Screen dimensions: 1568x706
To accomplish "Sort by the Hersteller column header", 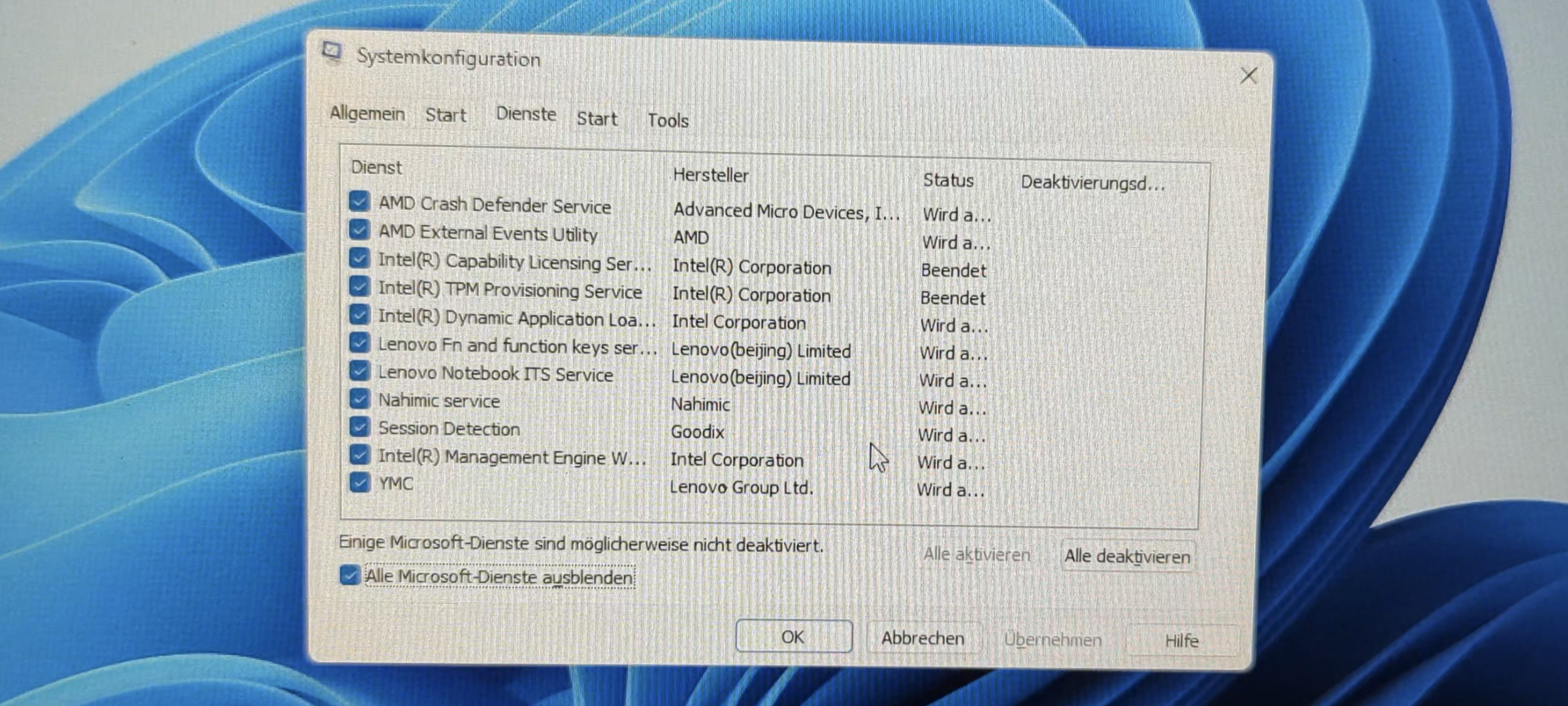I will [711, 175].
